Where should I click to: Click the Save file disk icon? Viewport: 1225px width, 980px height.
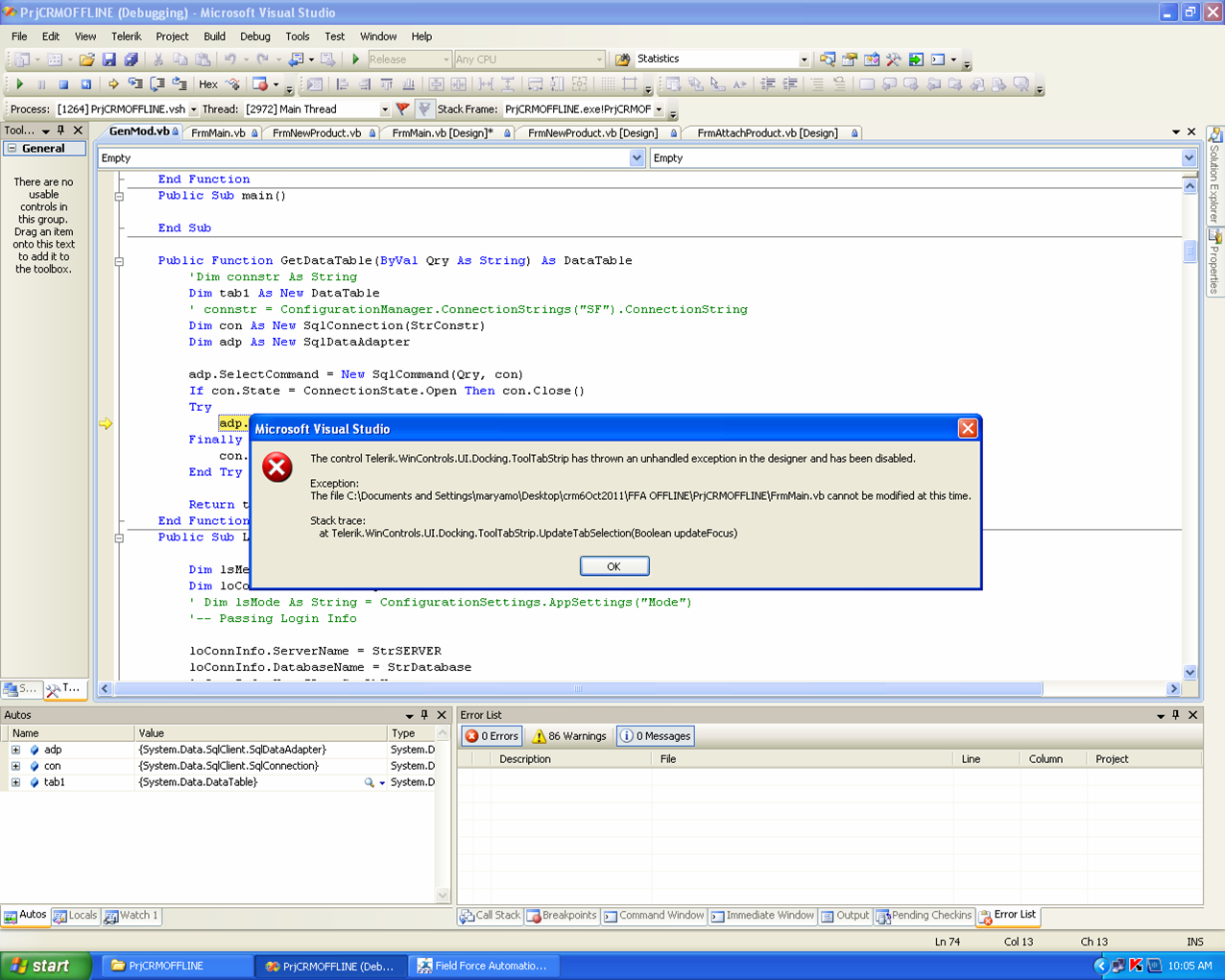[109, 60]
